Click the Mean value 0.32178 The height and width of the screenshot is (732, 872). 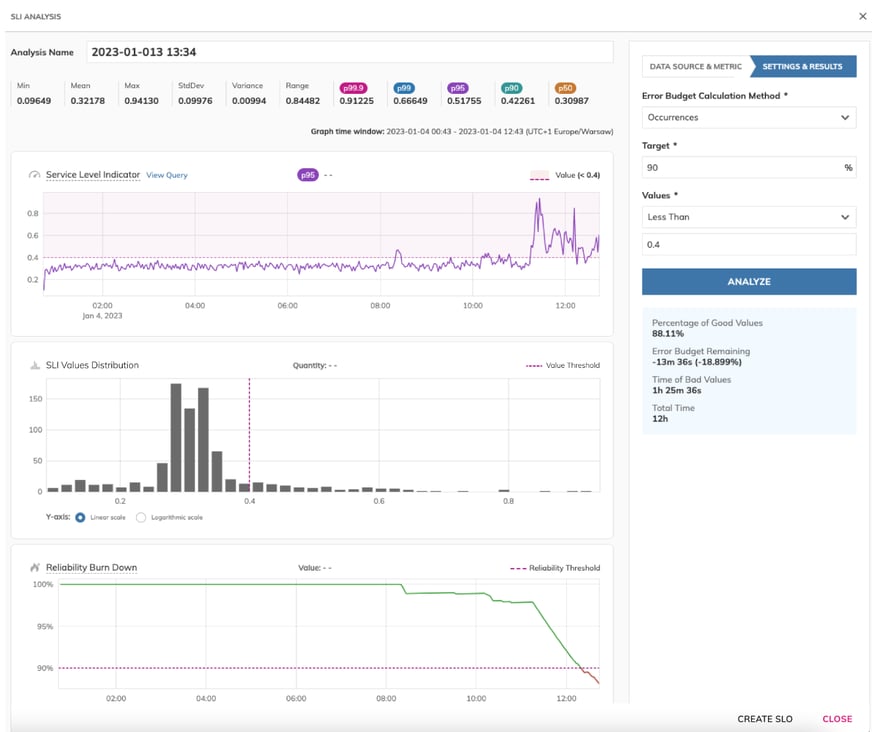(87, 101)
